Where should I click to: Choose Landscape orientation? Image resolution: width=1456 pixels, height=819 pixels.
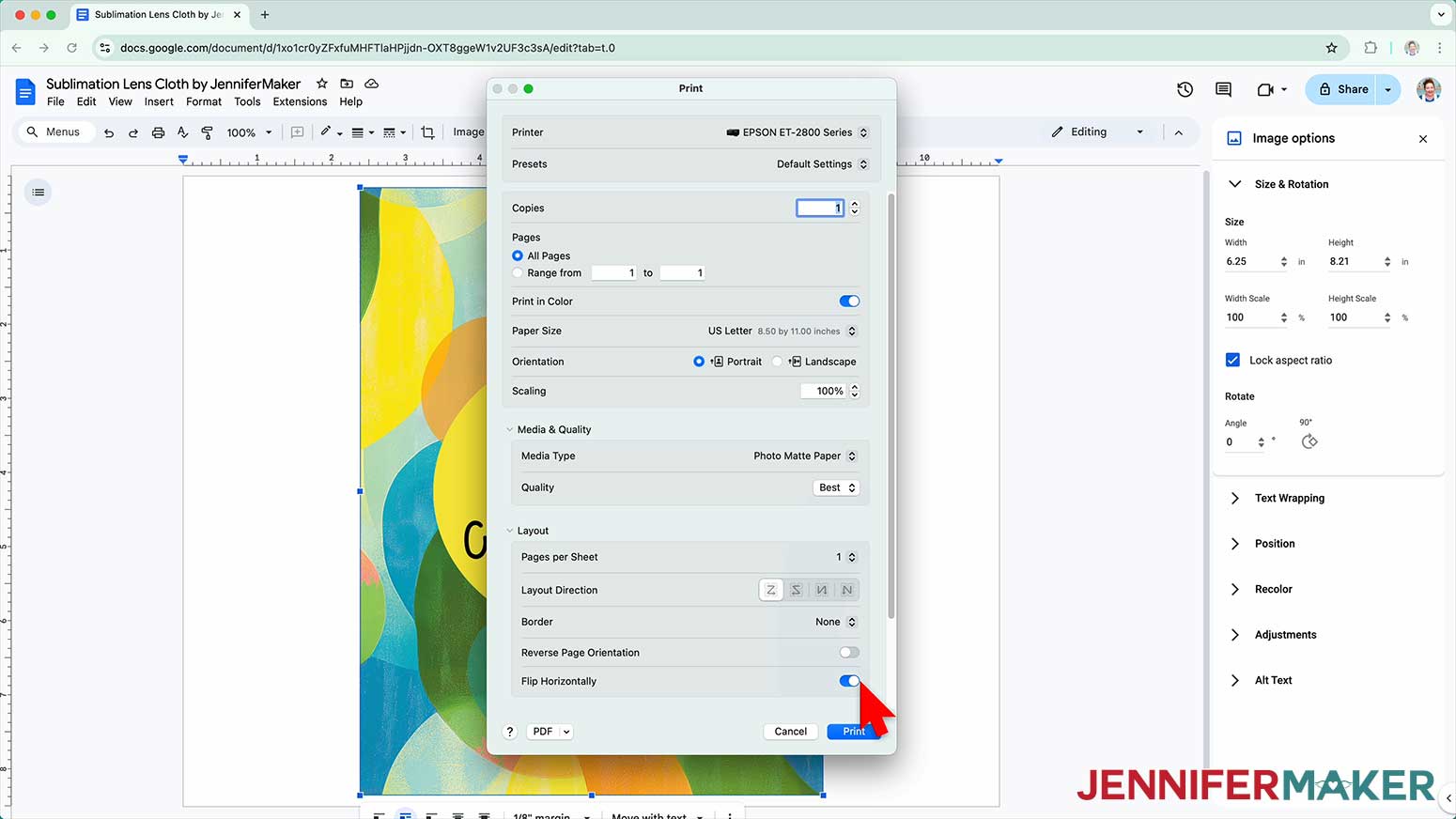[777, 362]
